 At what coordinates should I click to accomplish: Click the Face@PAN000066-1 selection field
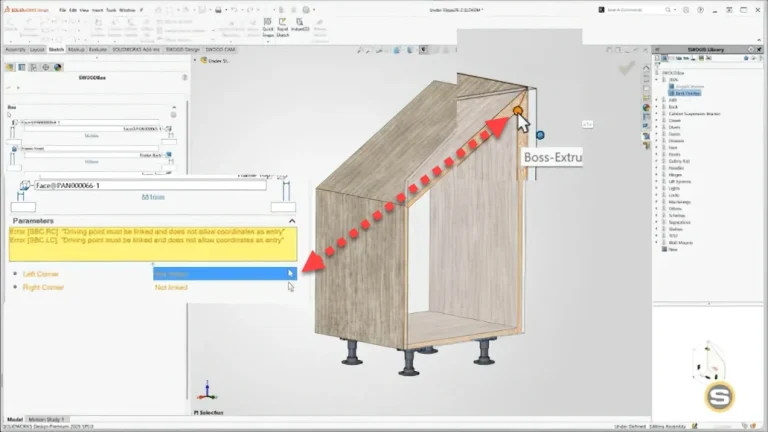[150, 186]
